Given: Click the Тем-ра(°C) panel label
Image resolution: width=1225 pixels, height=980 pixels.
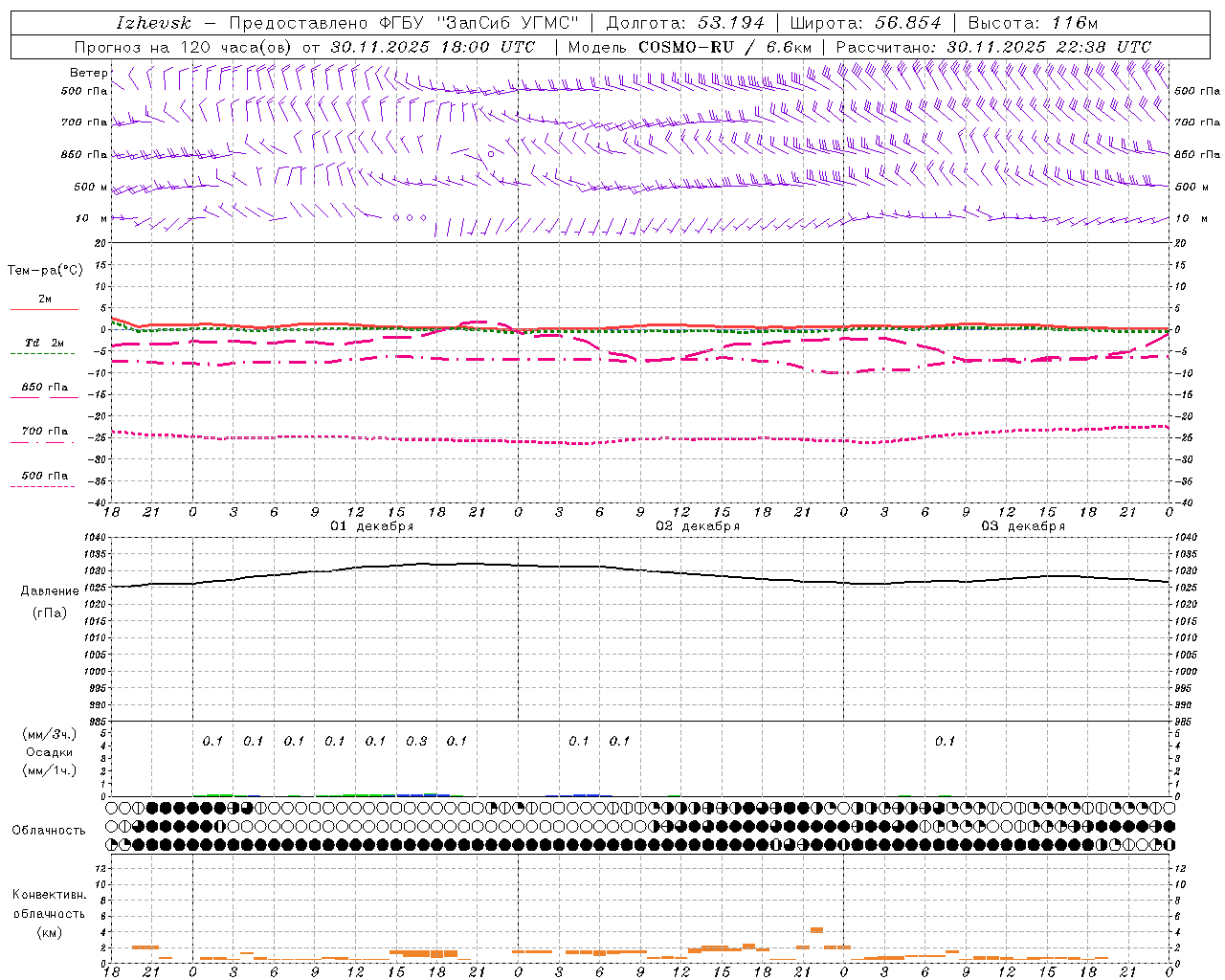Looking at the screenshot, I should tap(45, 270).
